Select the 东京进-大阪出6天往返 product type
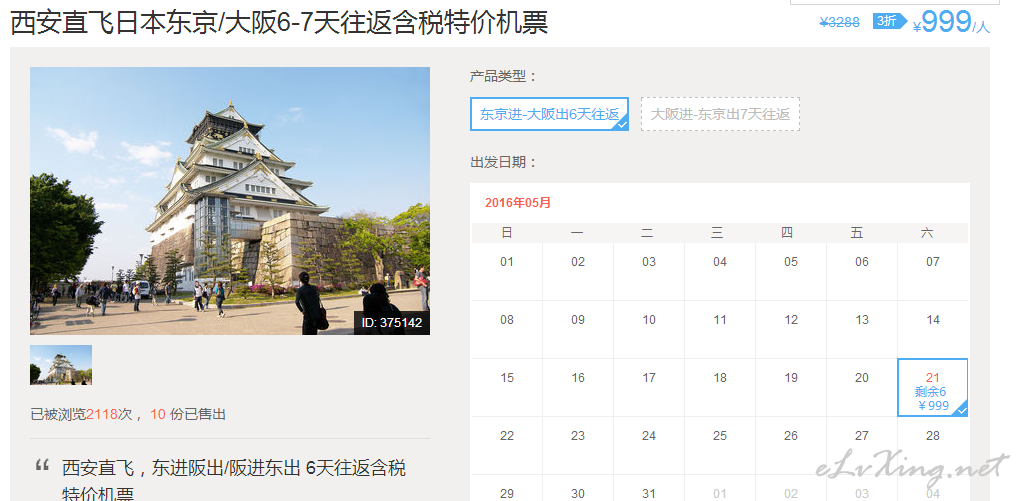The height and width of the screenshot is (501, 1020). pyautogui.click(x=549, y=114)
